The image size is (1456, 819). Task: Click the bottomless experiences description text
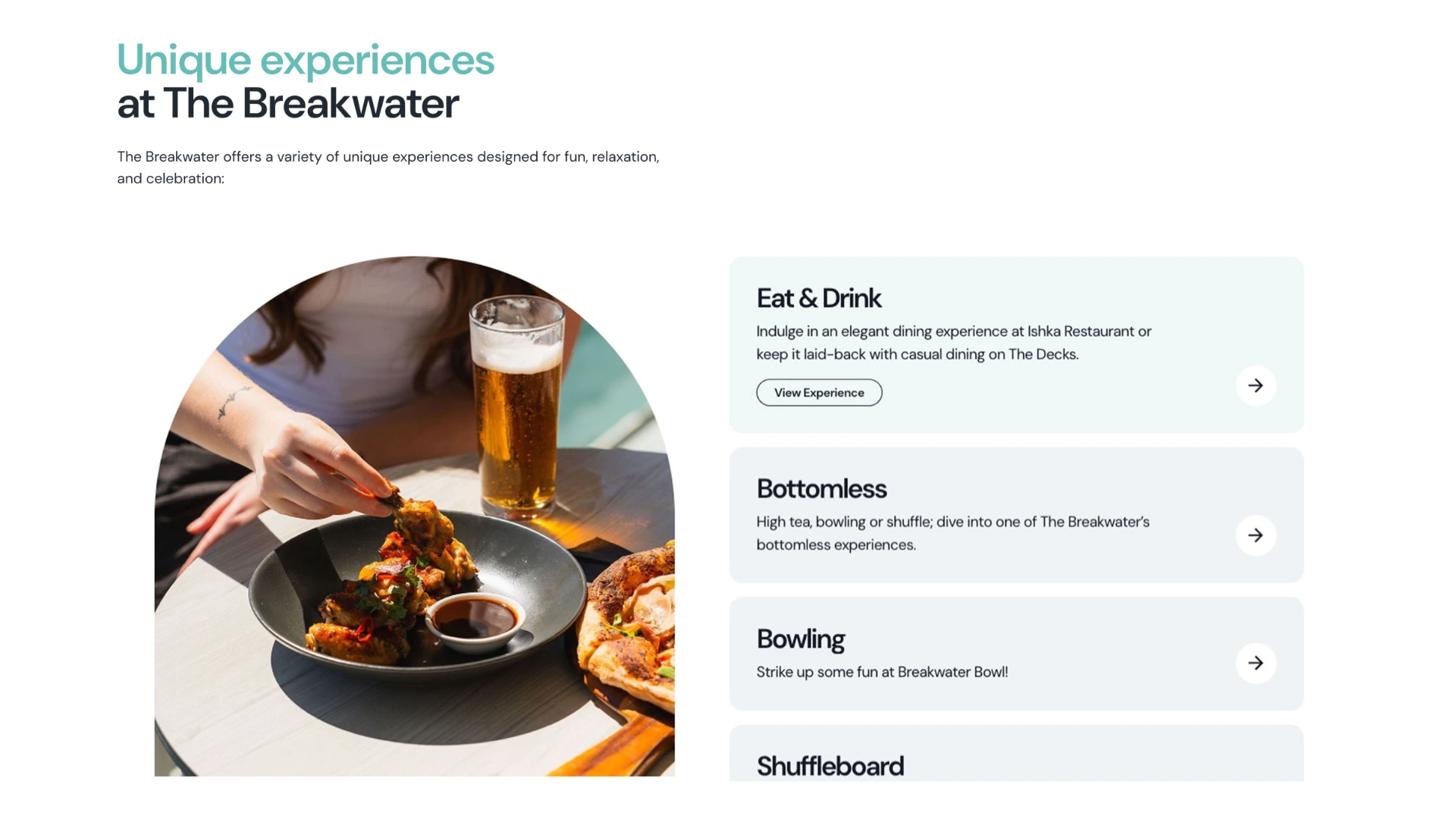(x=952, y=533)
